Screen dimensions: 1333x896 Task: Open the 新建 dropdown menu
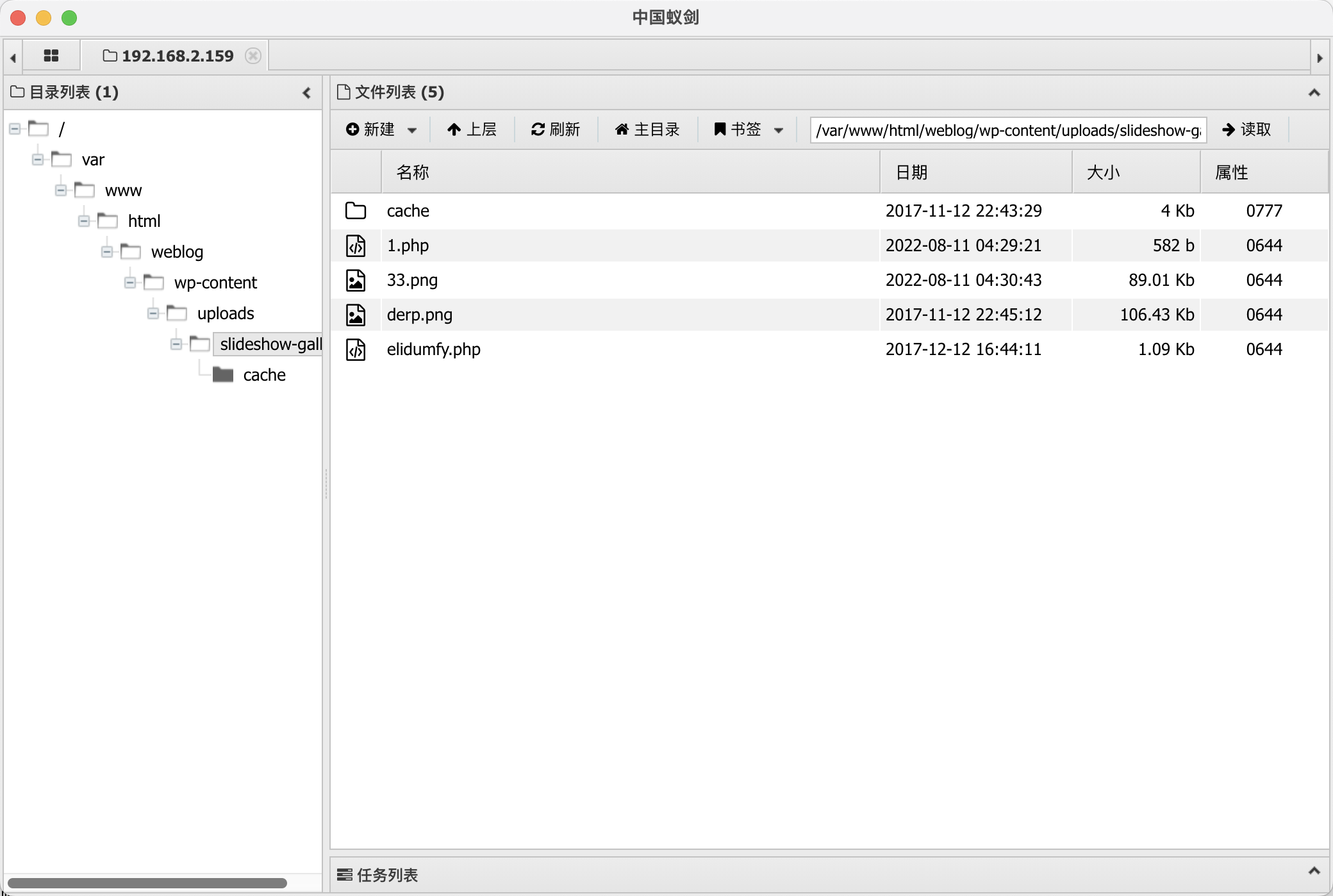click(381, 129)
